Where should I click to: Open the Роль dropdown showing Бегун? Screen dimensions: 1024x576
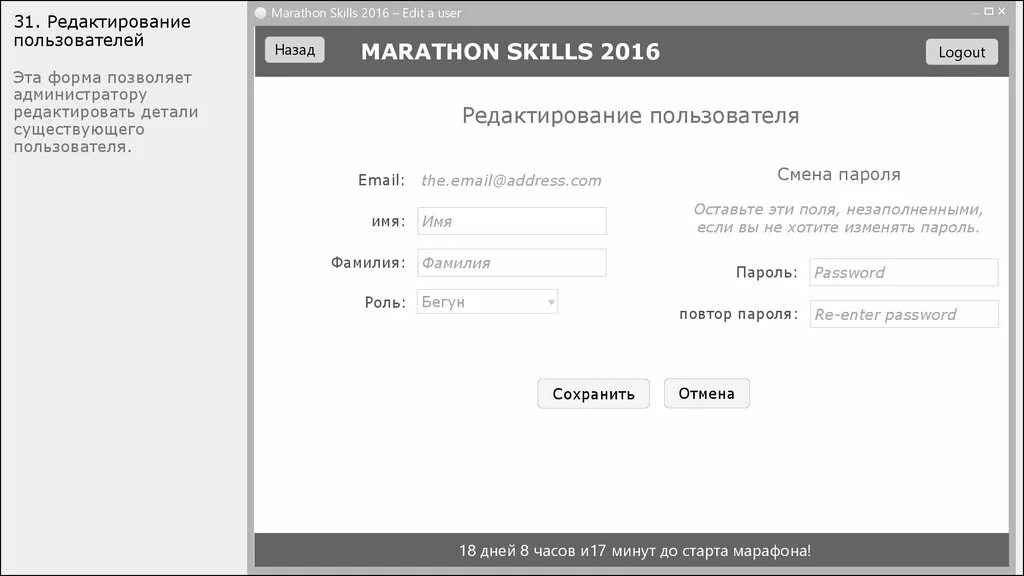tap(487, 302)
